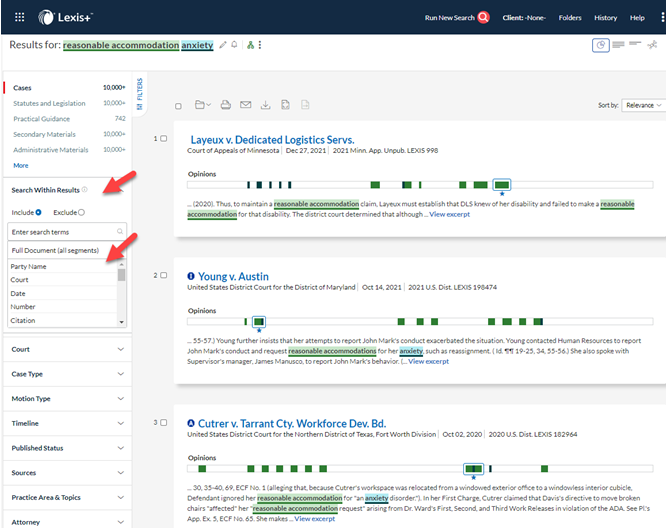This screenshot has height=529, width=666.
Task: Click the info icon beside Search Within Results
Action: (85, 190)
